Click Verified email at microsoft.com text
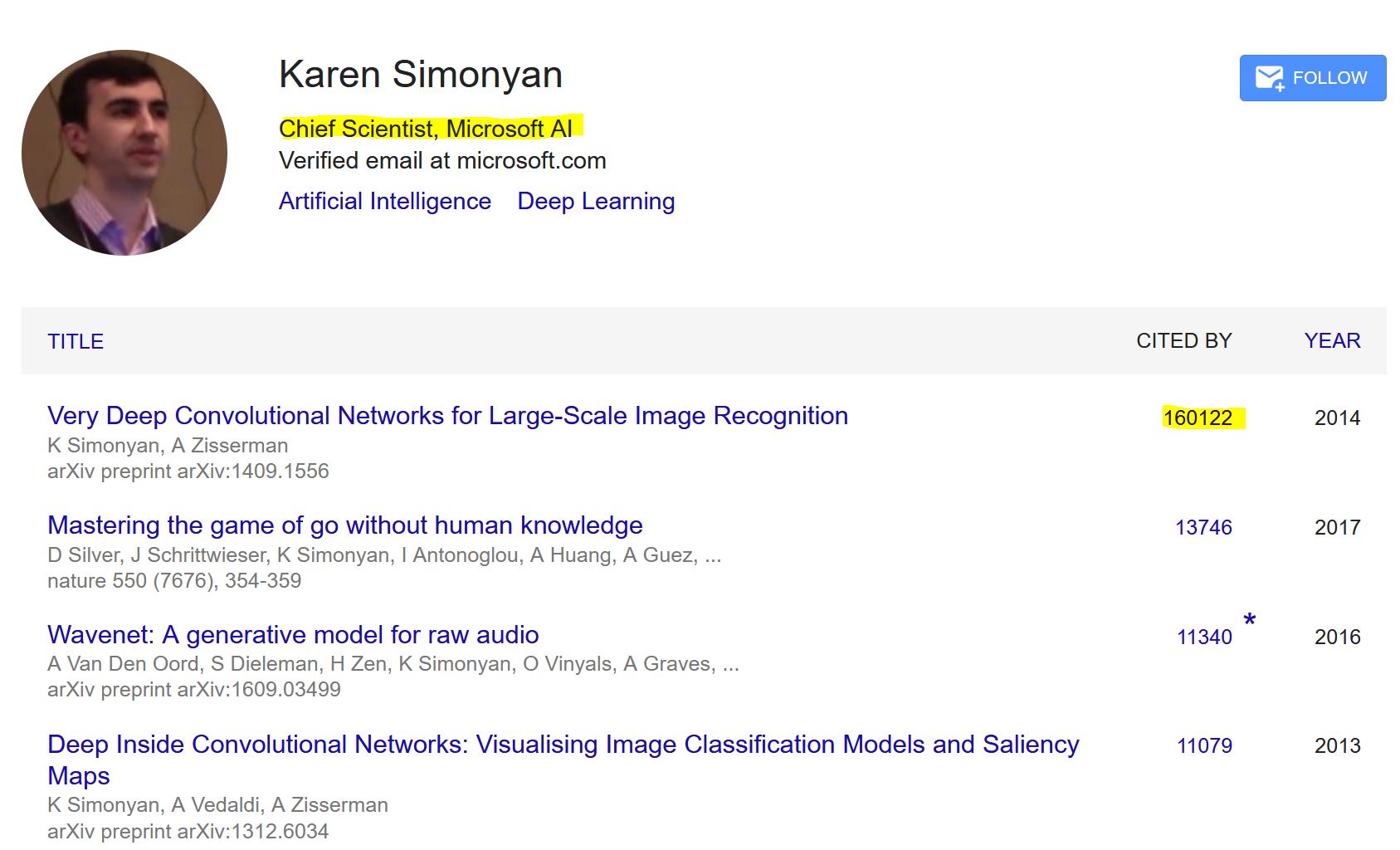The image size is (1400, 850). (x=442, y=160)
